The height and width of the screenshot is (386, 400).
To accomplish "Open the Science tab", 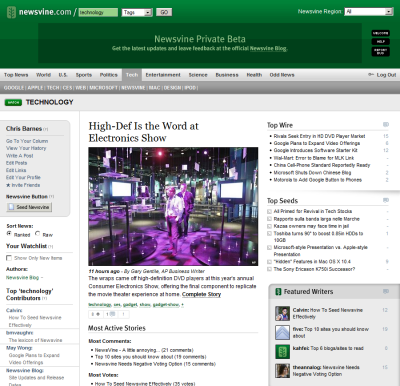I will tap(198, 75).
